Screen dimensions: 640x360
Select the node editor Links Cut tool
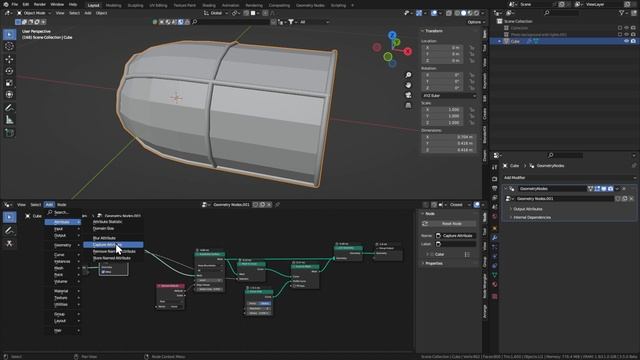[x=10, y=244]
